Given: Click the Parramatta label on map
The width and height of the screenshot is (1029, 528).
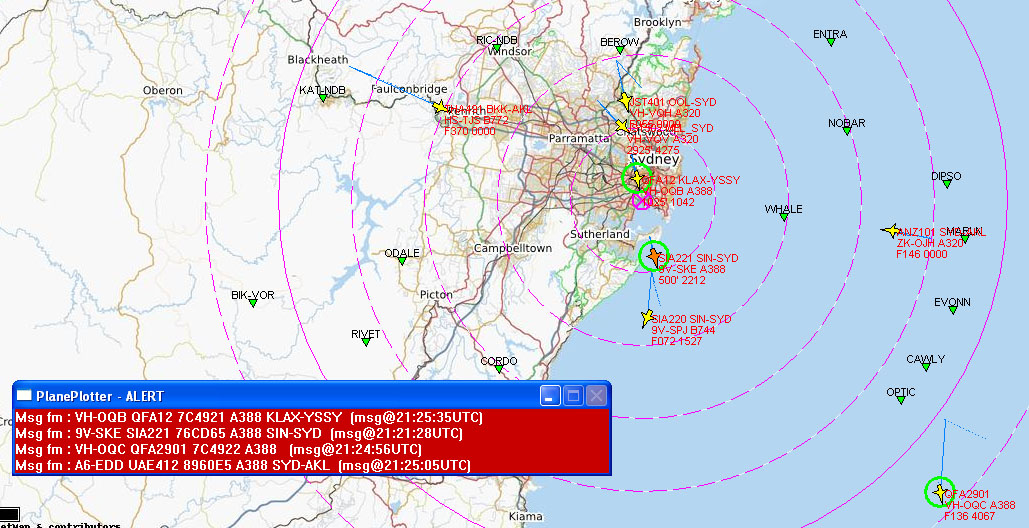Looking at the screenshot, I should pos(579,139).
